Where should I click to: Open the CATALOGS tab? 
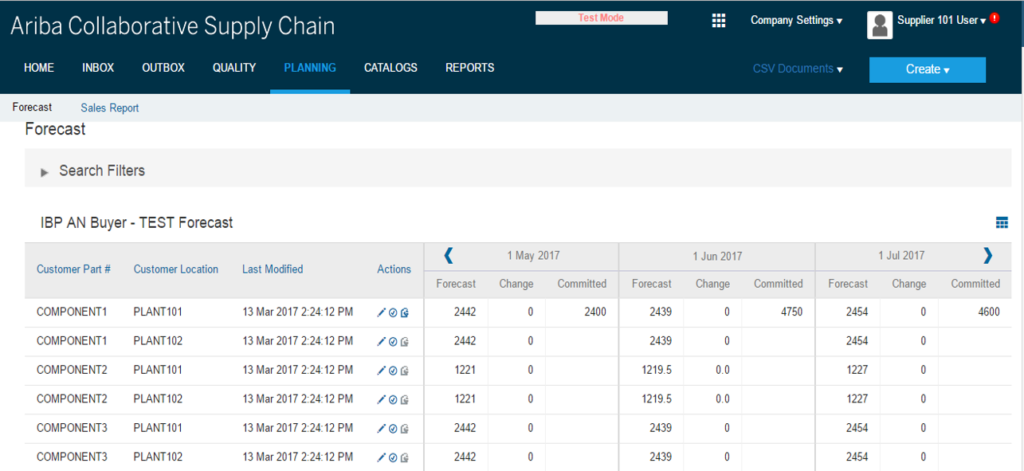pos(391,68)
